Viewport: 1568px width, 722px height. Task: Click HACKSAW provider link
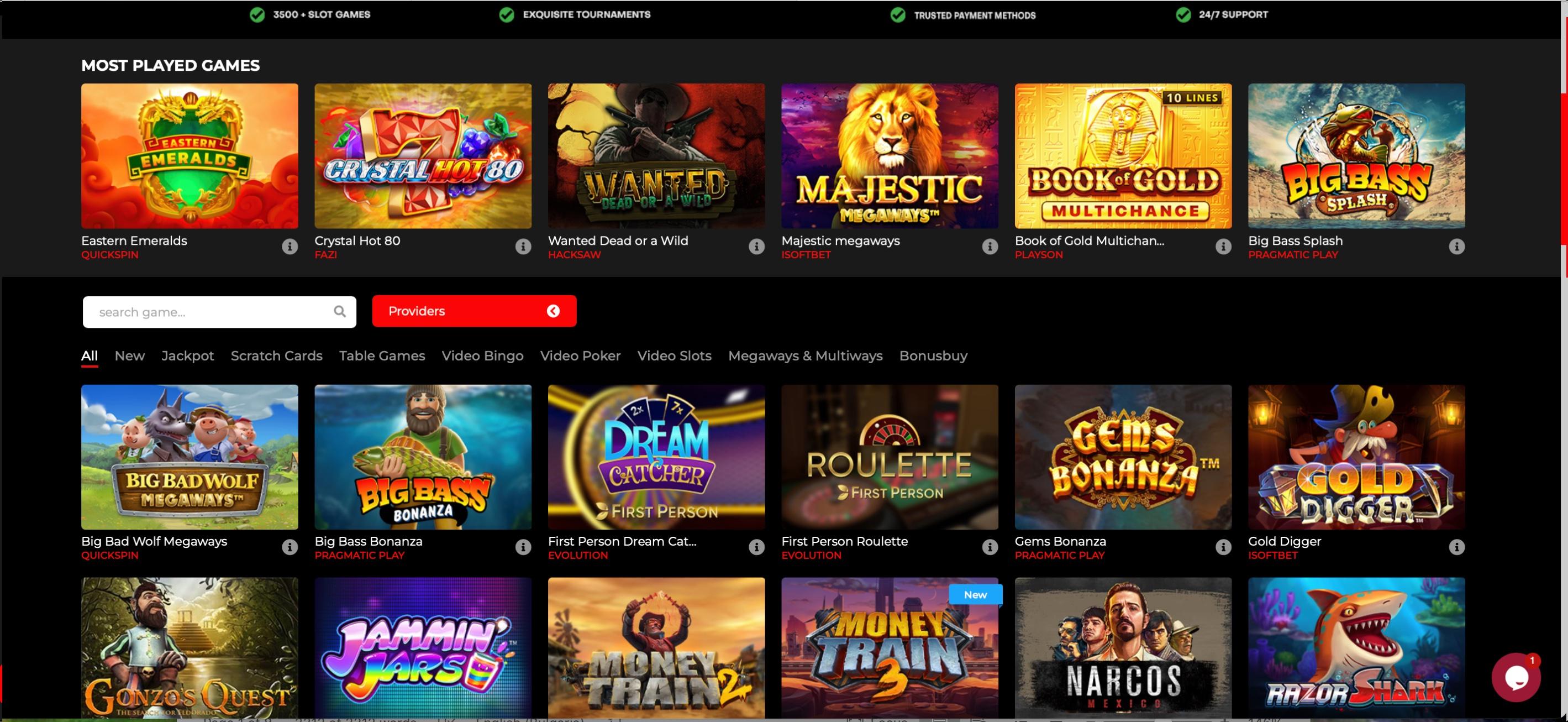tap(574, 255)
